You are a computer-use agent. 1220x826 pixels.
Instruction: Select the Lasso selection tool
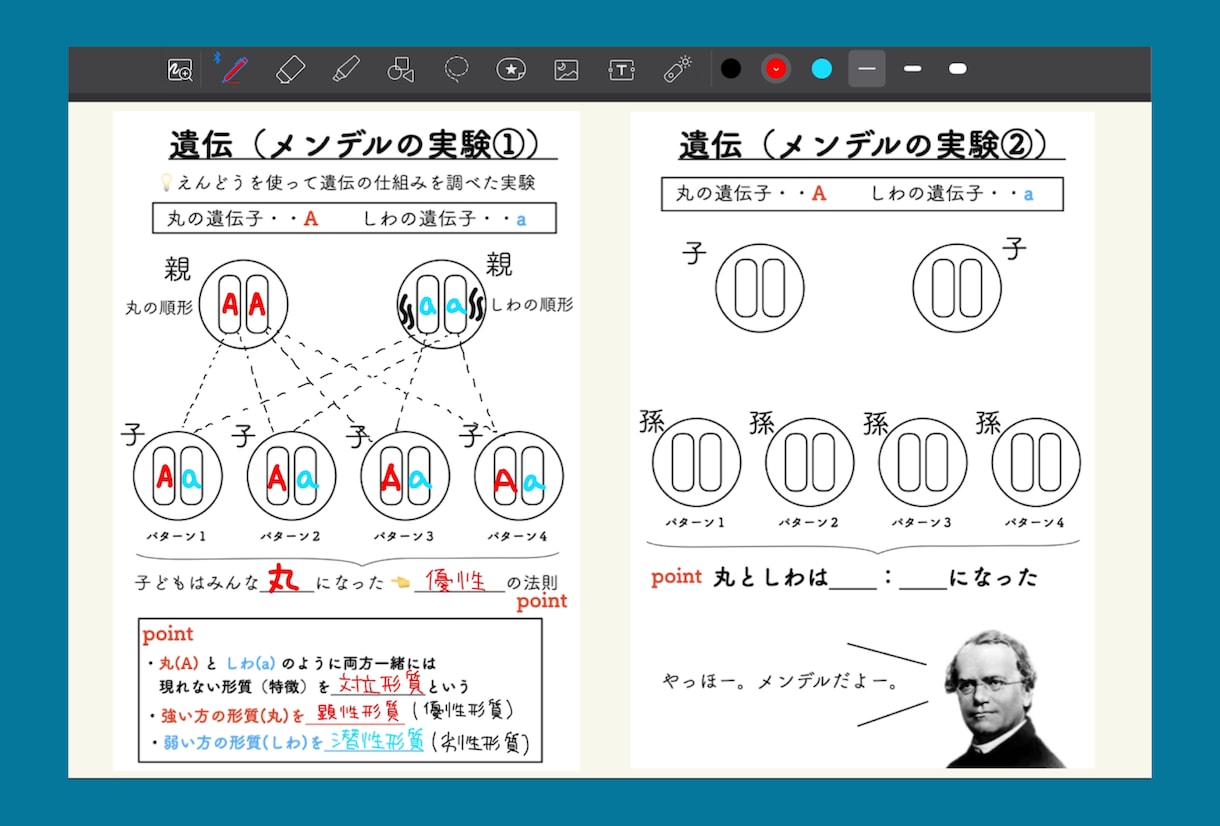point(457,69)
